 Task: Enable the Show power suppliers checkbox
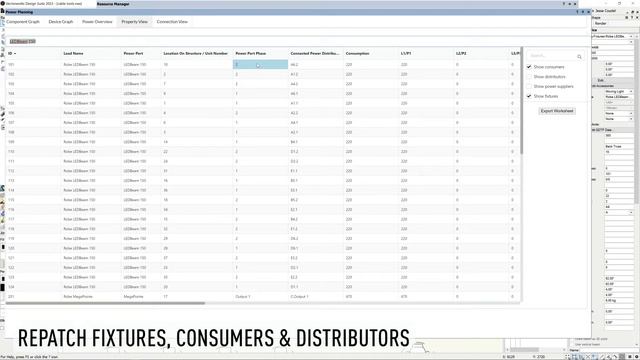[x=529, y=86]
